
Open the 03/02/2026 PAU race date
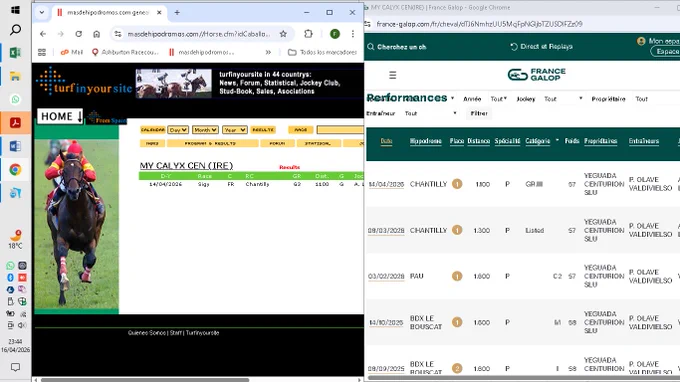(386, 276)
